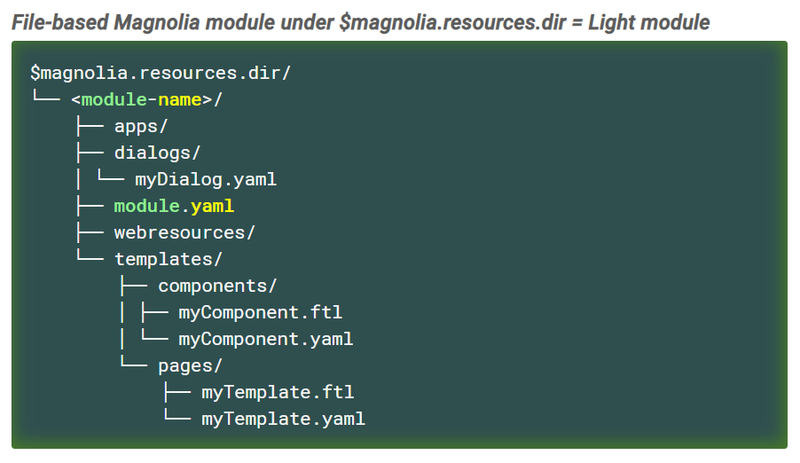Select the pages/ subfolder
The height and width of the screenshot is (463, 800).
[x=190, y=366]
